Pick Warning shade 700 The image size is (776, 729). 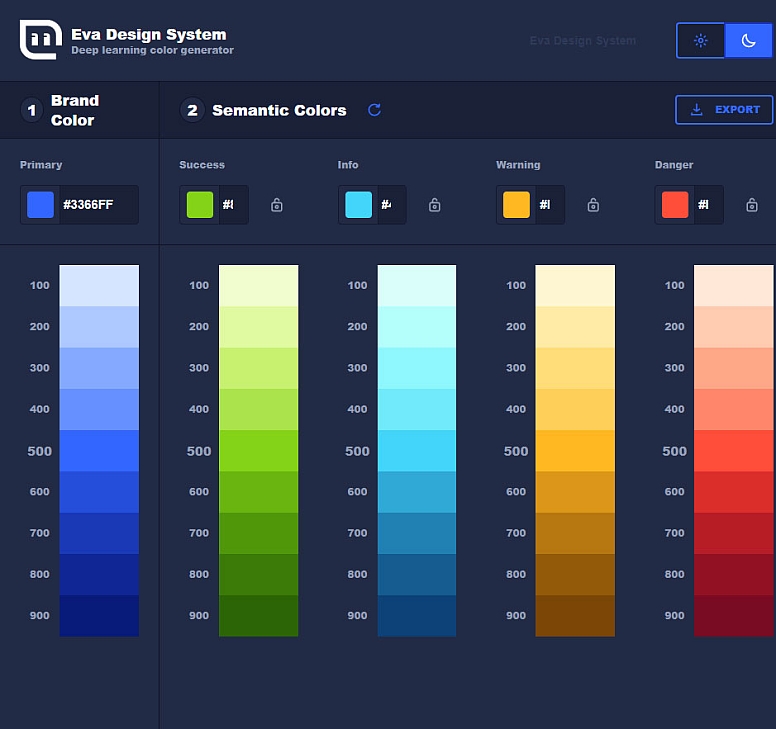(575, 534)
